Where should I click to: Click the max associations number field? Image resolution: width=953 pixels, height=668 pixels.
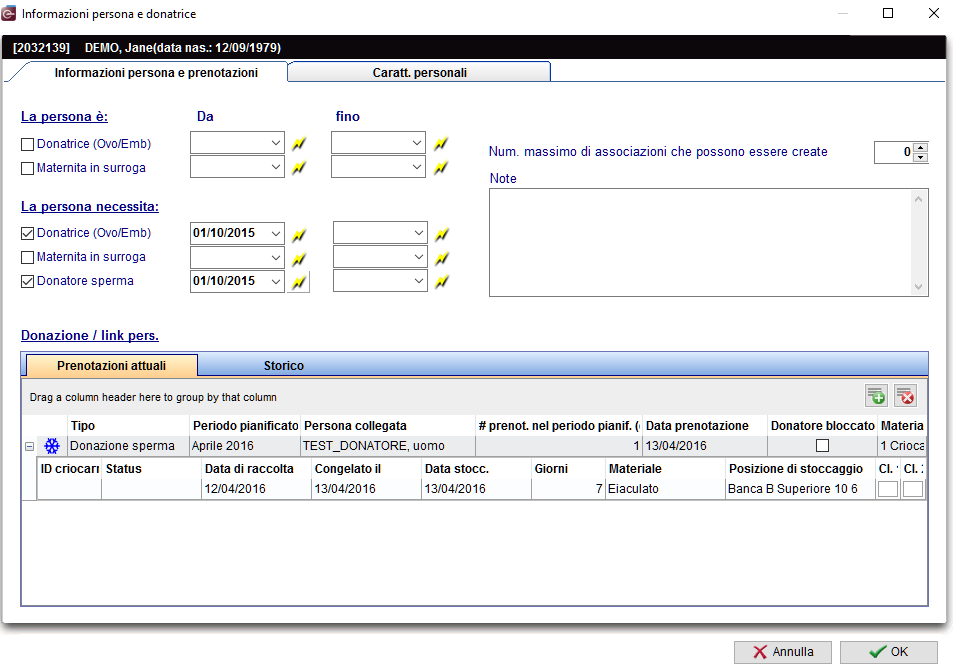[x=894, y=152]
